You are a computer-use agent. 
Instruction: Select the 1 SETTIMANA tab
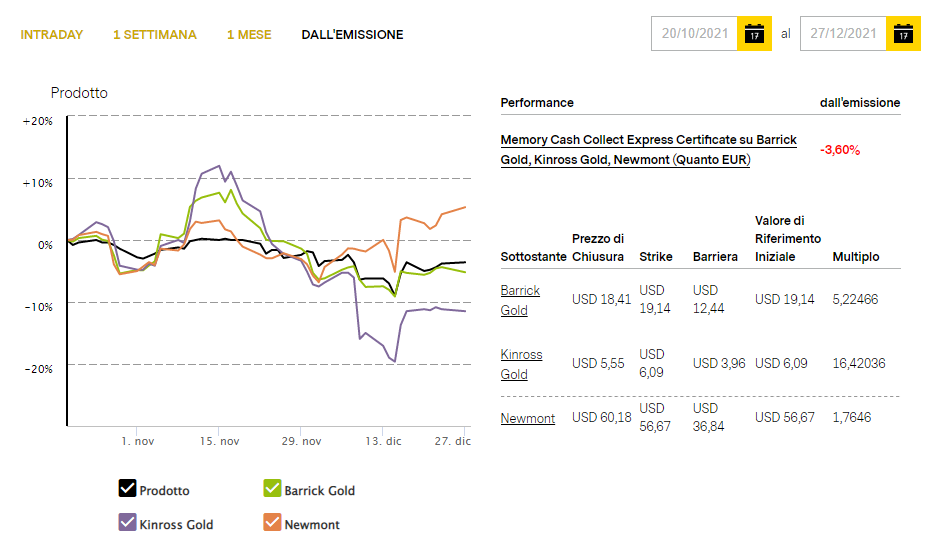coord(155,35)
